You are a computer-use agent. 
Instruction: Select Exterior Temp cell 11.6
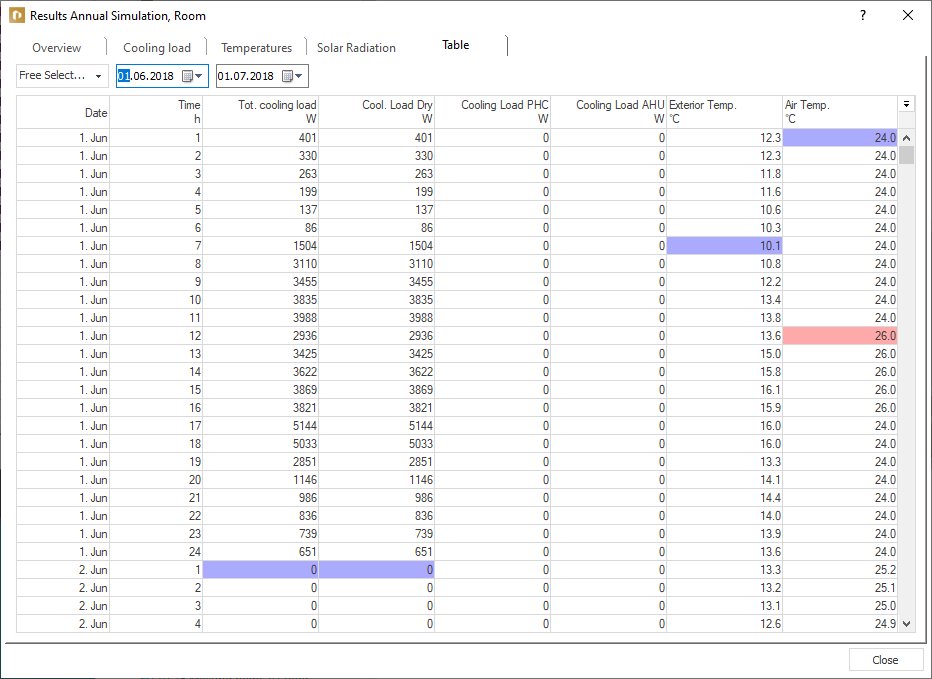tap(724, 192)
